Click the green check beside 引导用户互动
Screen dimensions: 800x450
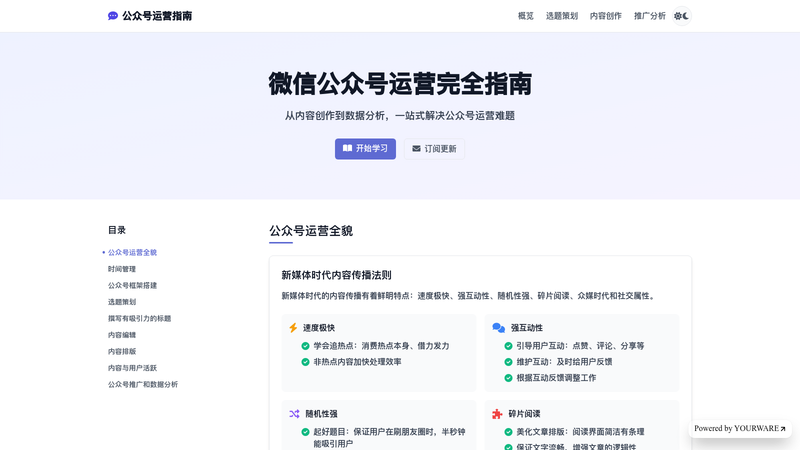[x=508, y=346]
